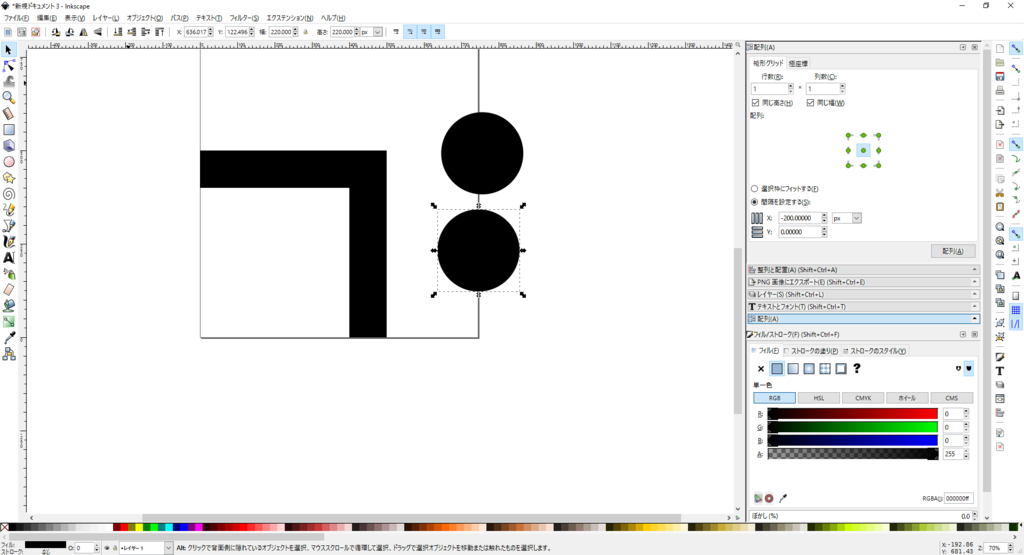This screenshot has width=1024, height=555.
Task: Click the alpha channel slider
Action: 853,454
